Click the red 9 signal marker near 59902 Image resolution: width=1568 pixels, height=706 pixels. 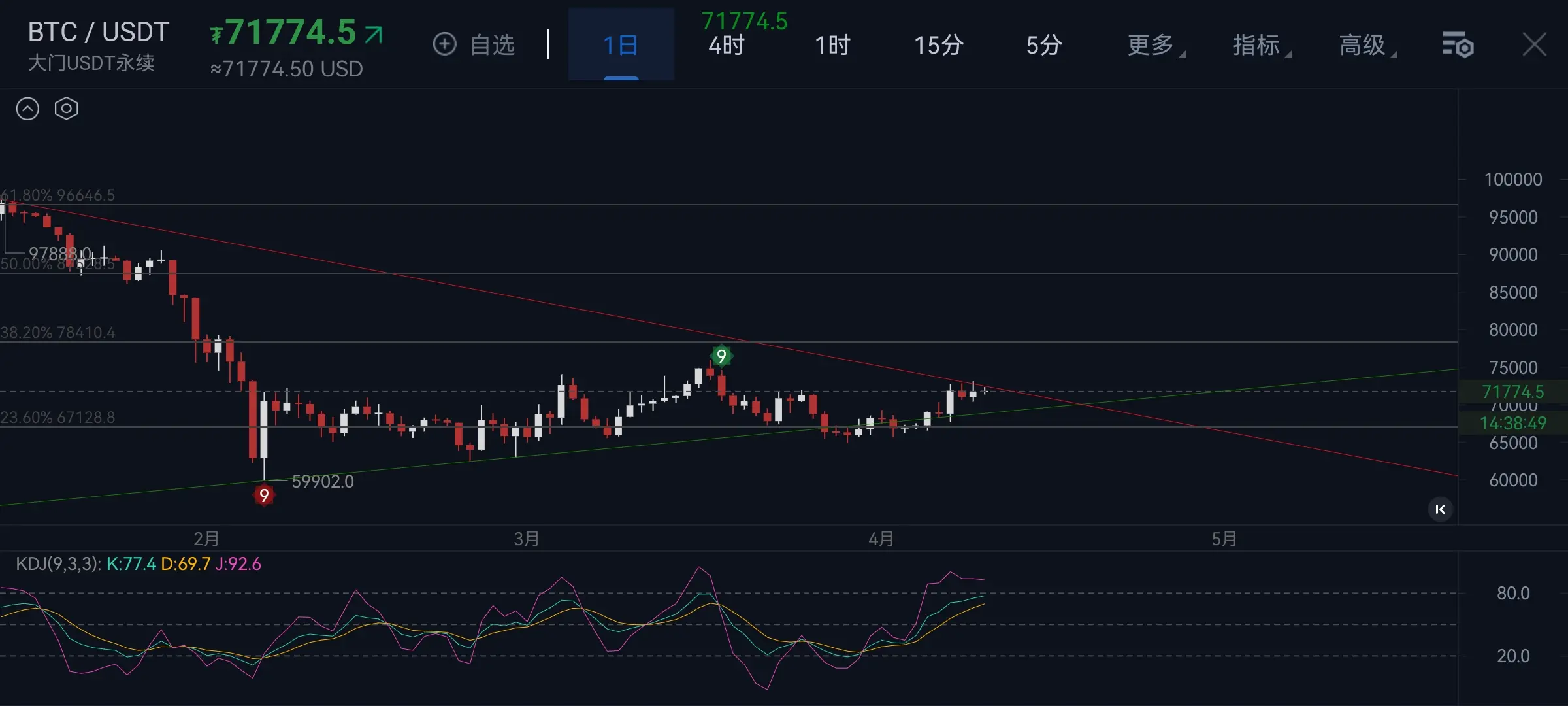(x=264, y=495)
